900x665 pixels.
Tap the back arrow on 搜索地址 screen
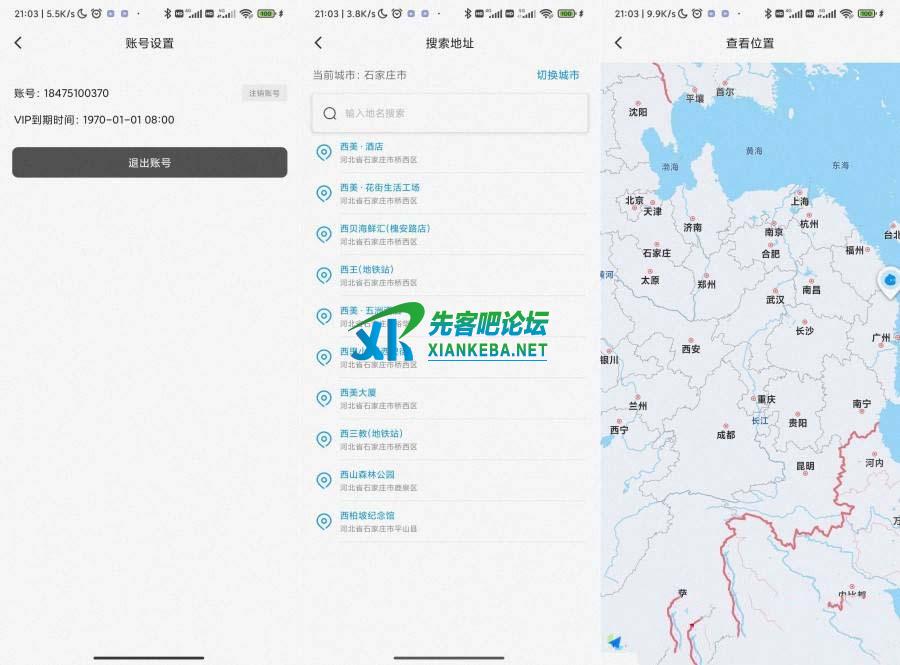(x=318, y=43)
